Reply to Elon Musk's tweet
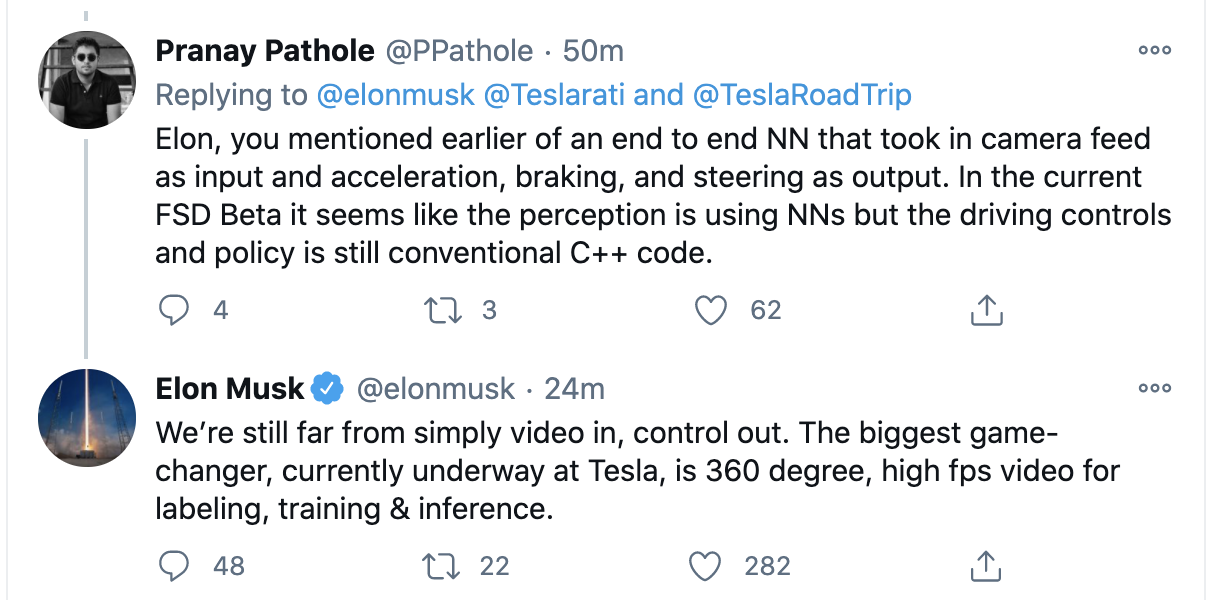The image size is (1208, 600). point(175,567)
